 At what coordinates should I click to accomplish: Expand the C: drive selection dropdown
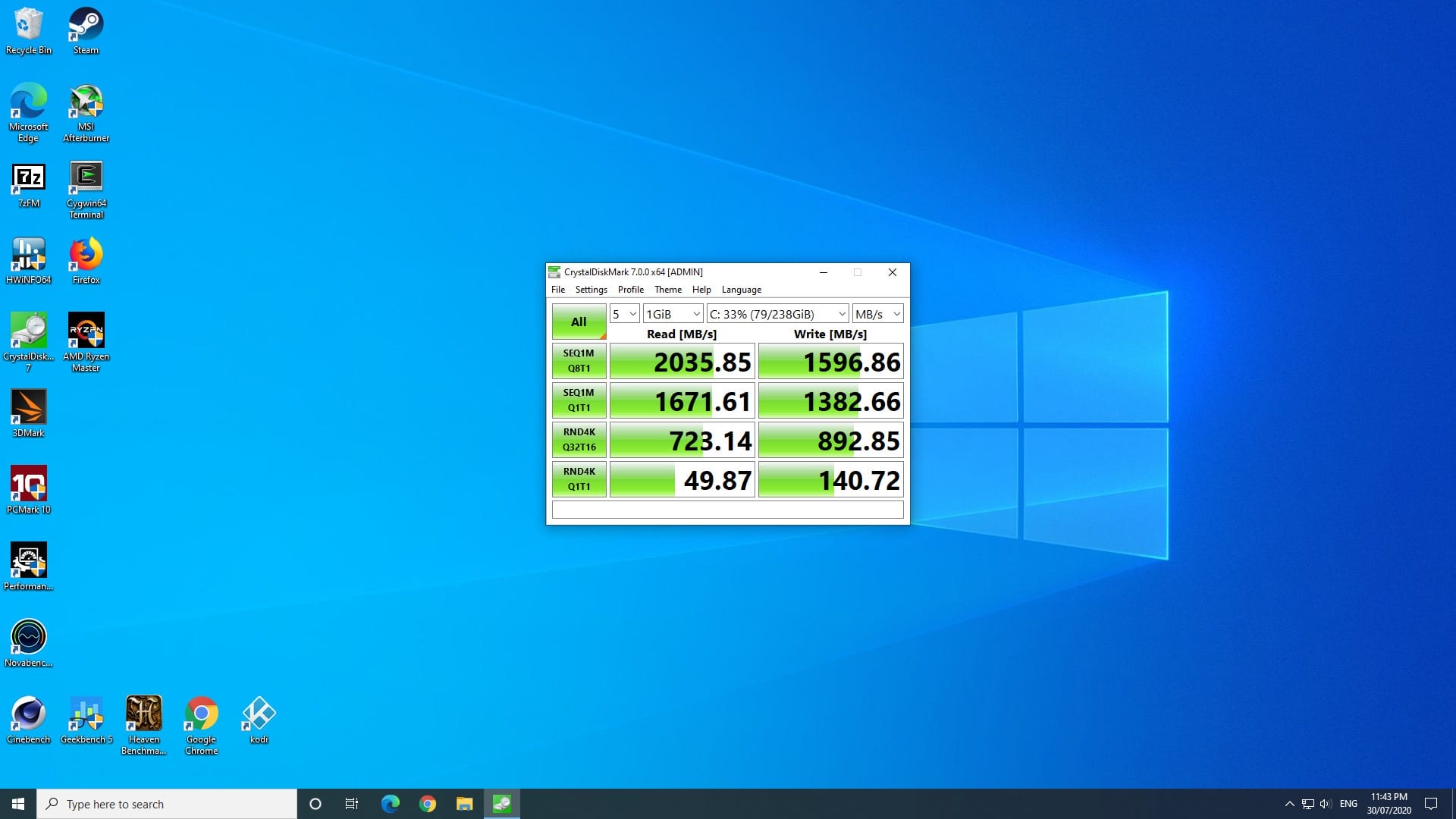point(777,314)
